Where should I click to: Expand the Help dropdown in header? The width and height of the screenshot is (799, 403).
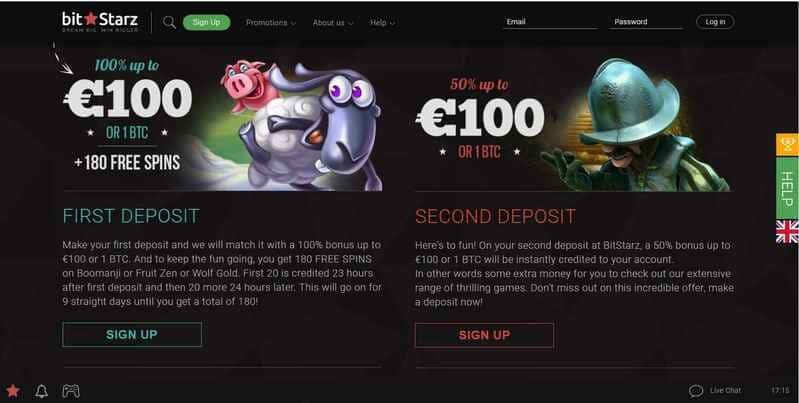(x=382, y=23)
